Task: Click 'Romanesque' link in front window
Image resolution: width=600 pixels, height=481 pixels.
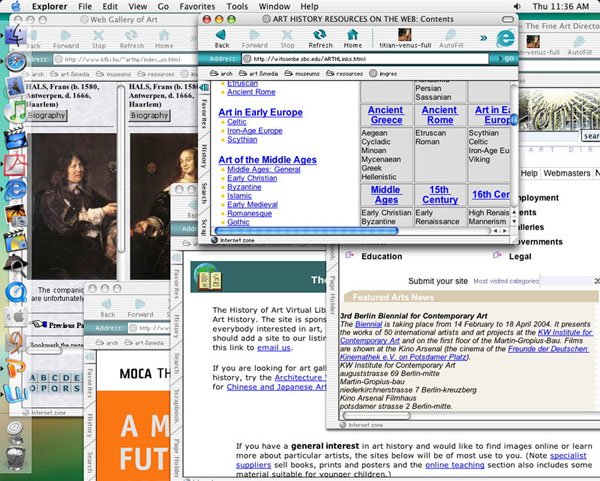Action: tap(249, 214)
